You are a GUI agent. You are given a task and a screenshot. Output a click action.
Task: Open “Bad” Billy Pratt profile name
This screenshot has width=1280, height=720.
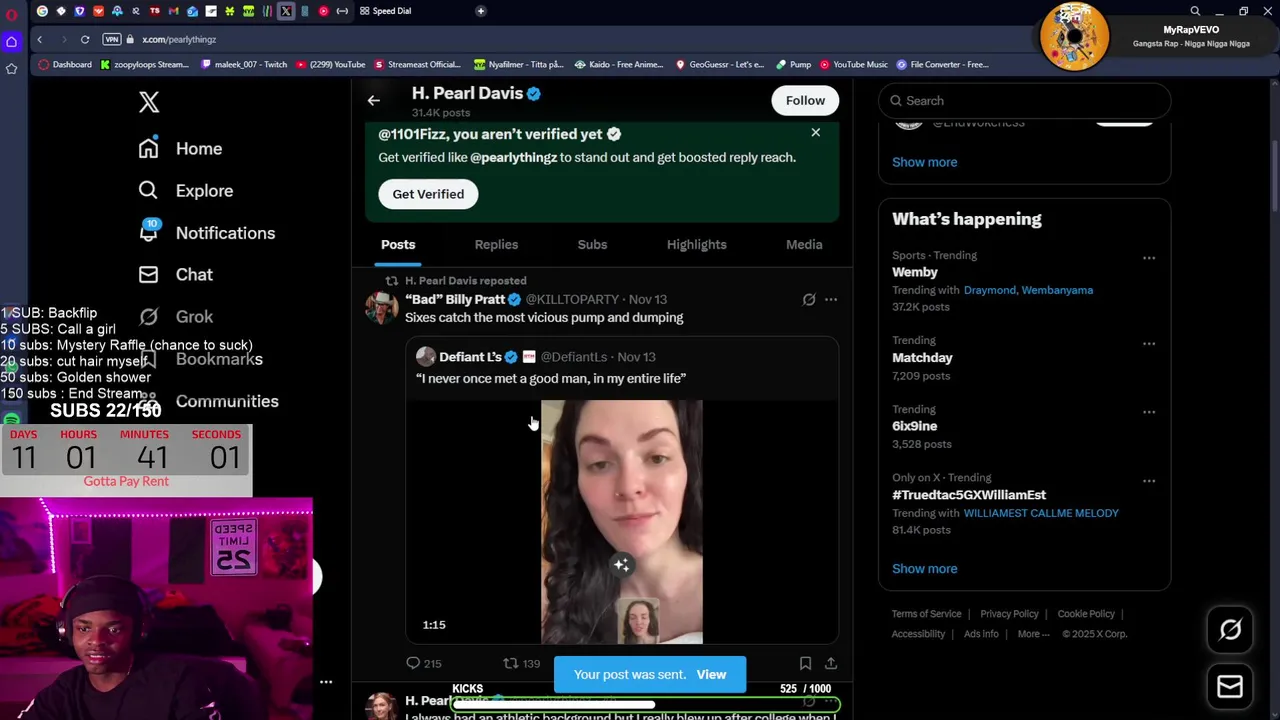pos(455,299)
